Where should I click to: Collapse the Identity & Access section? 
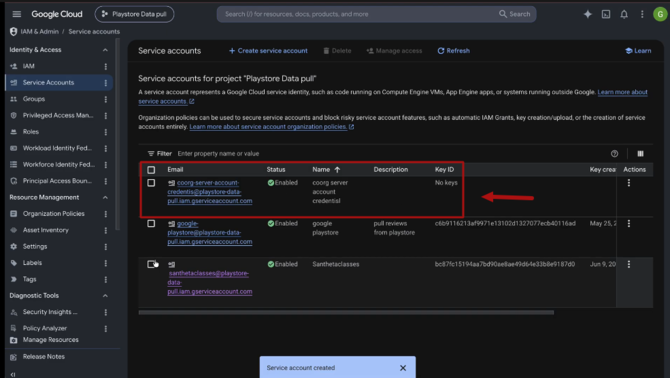(105, 50)
